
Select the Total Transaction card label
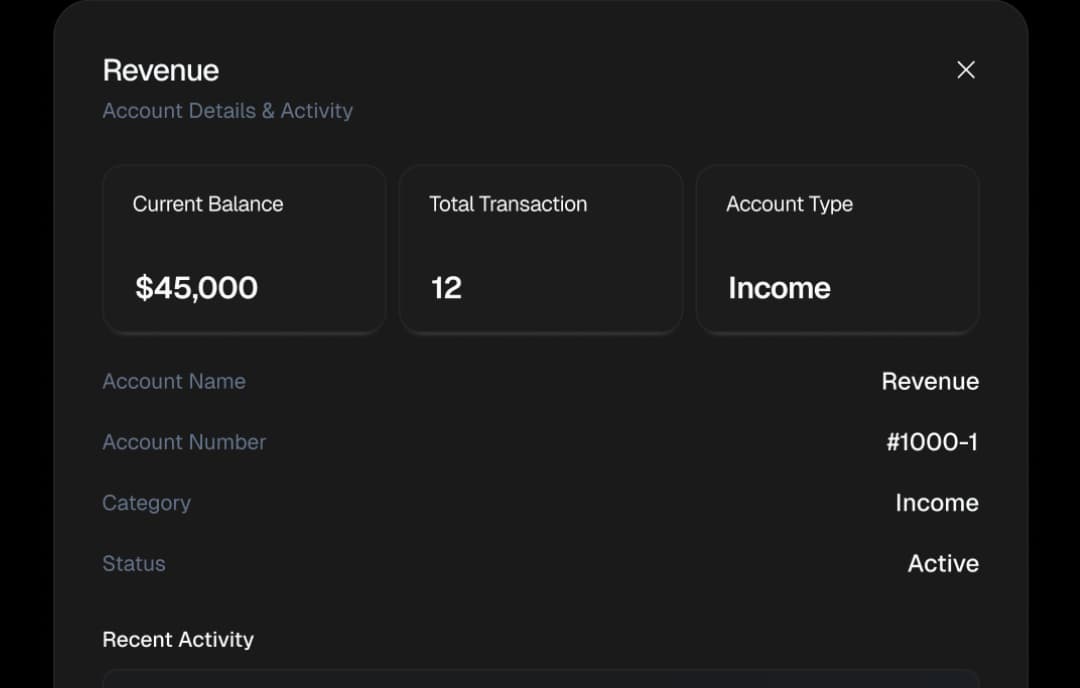(508, 204)
